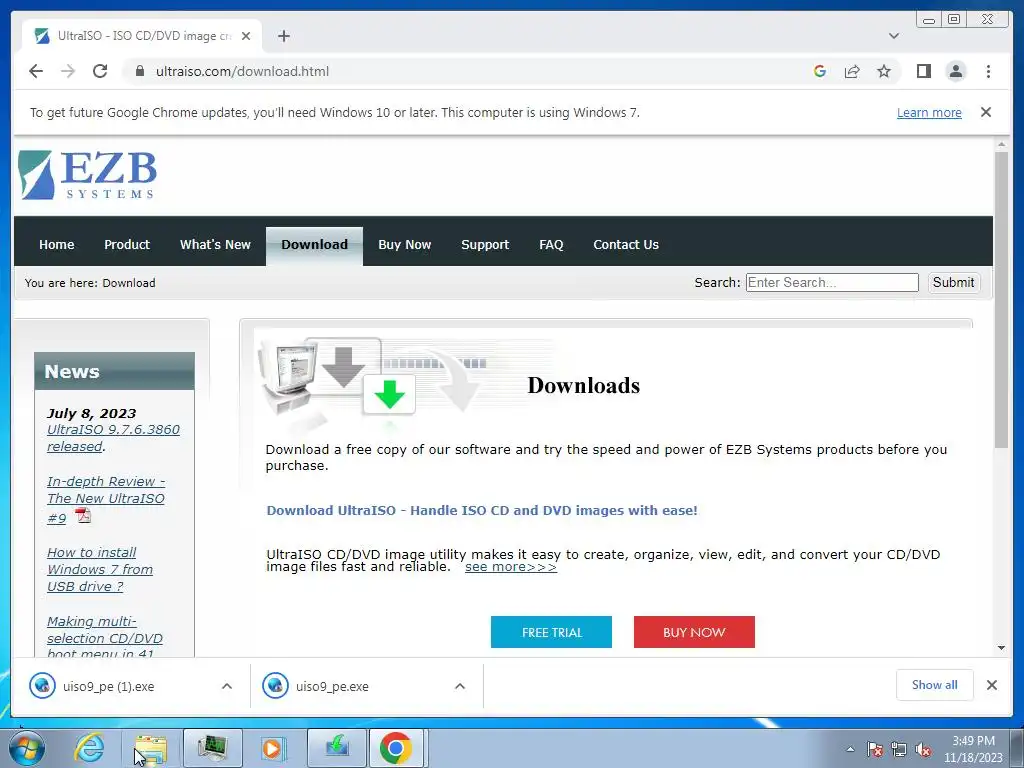Focus the Enter Search input field
1024x768 pixels.
click(x=832, y=282)
